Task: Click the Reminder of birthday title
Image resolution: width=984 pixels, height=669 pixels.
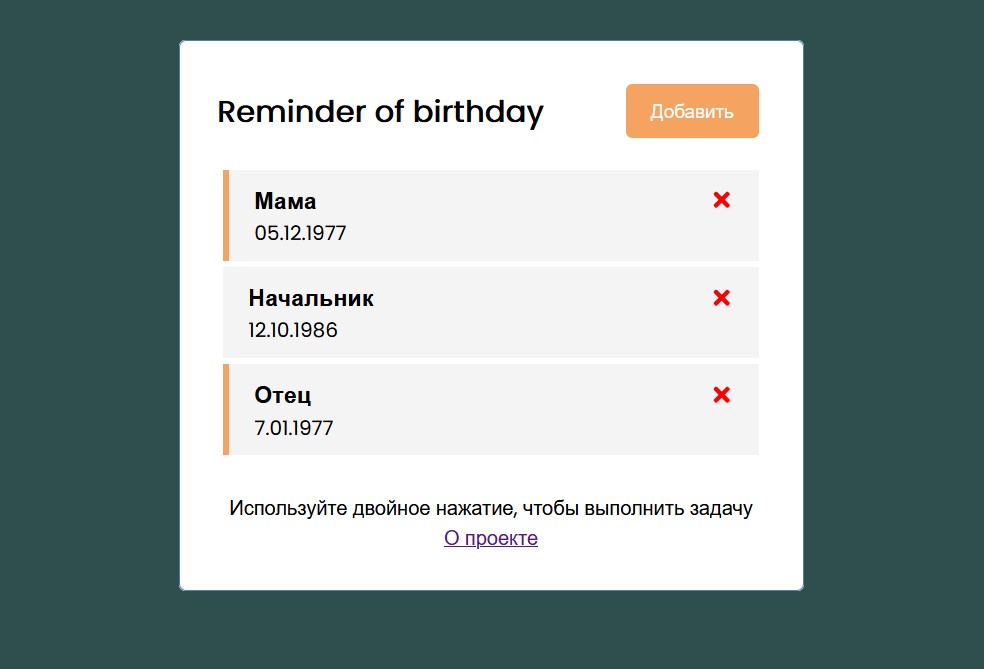Action: coord(380,112)
